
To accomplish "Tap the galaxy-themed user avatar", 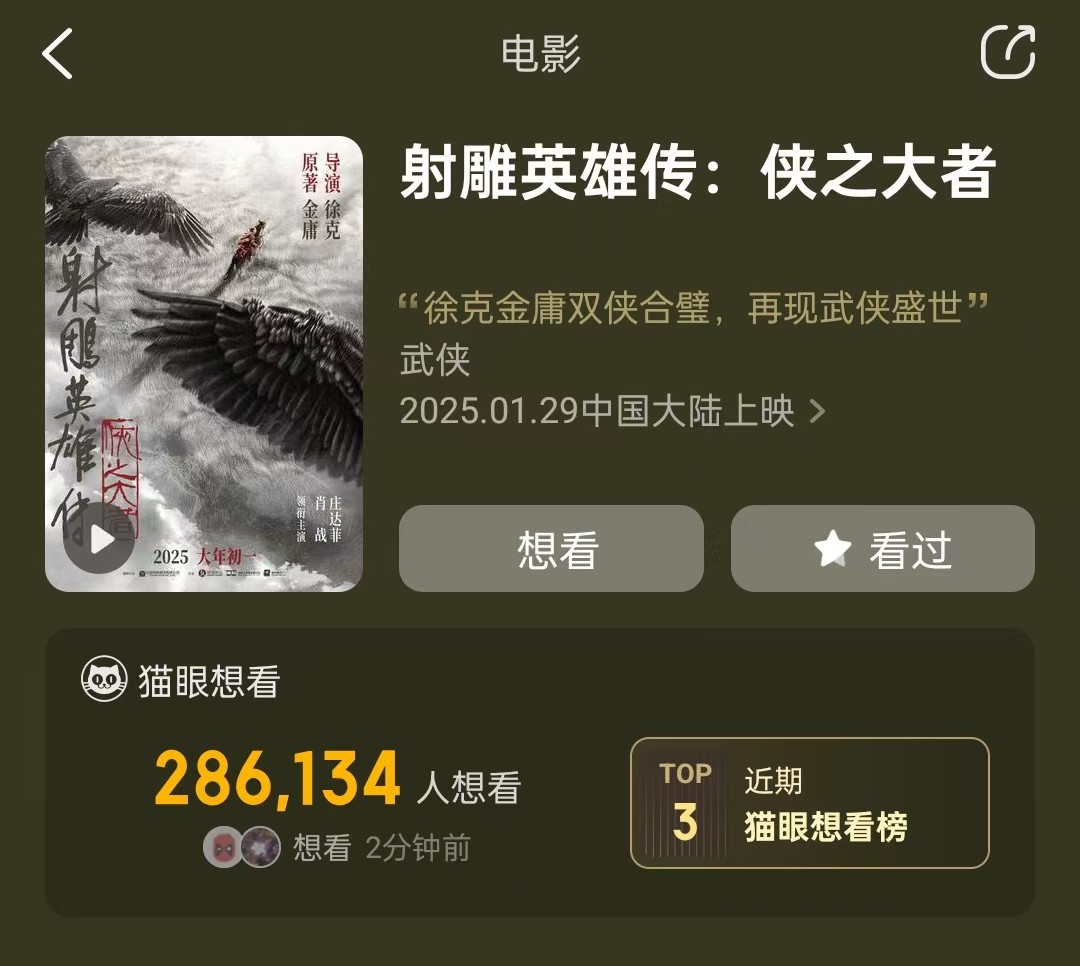I will coord(261,847).
